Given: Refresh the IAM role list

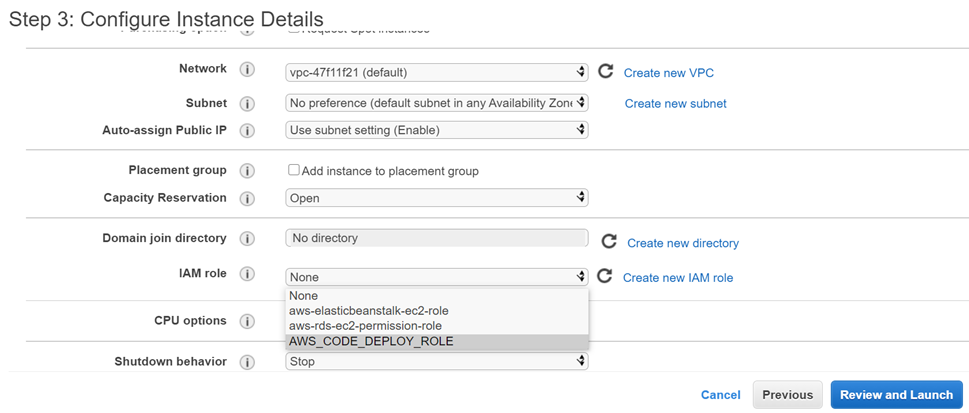Looking at the screenshot, I should coord(604,277).
